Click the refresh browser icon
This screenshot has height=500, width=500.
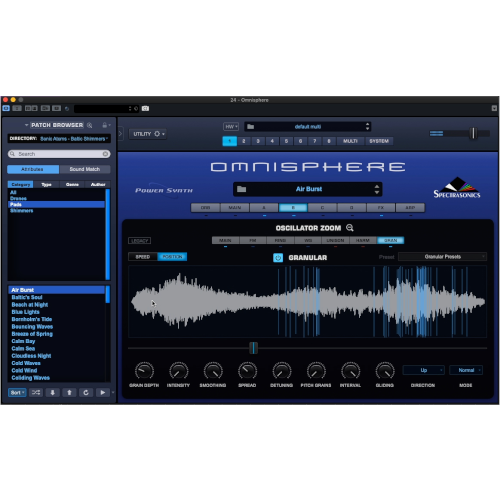(86, 392)
